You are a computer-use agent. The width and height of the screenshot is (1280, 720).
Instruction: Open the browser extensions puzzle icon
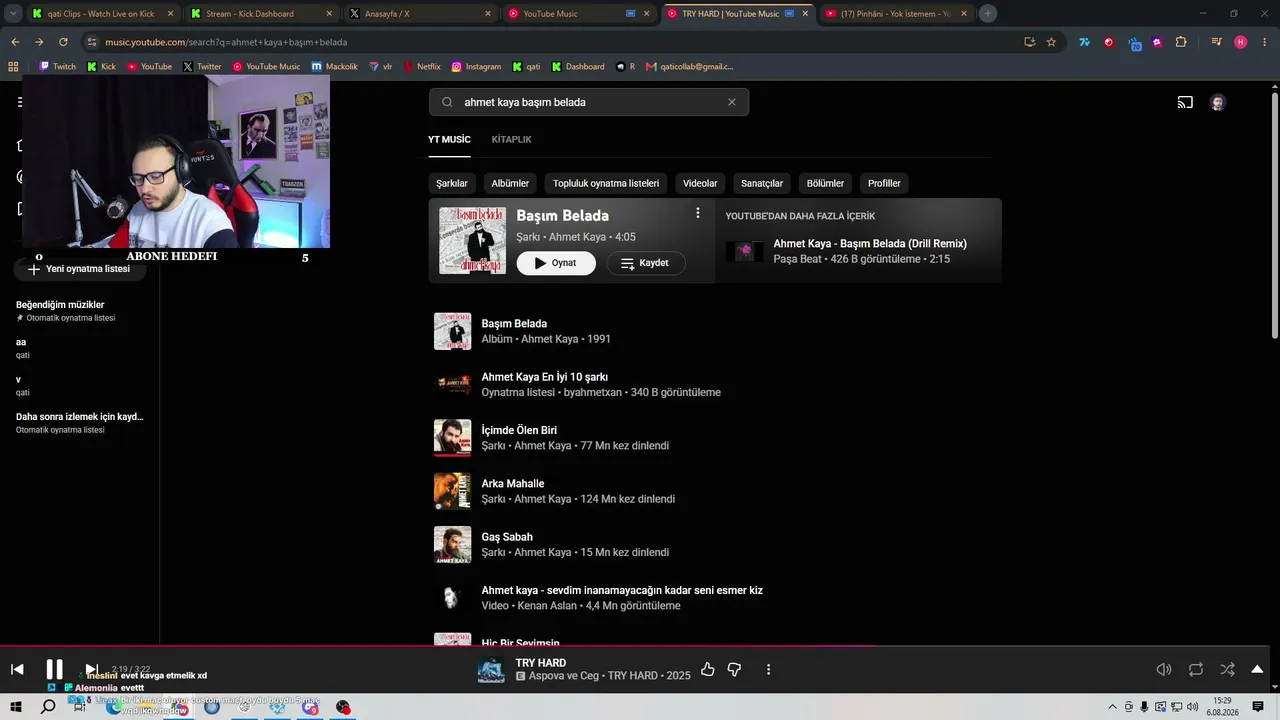(x=1181, y=42)
